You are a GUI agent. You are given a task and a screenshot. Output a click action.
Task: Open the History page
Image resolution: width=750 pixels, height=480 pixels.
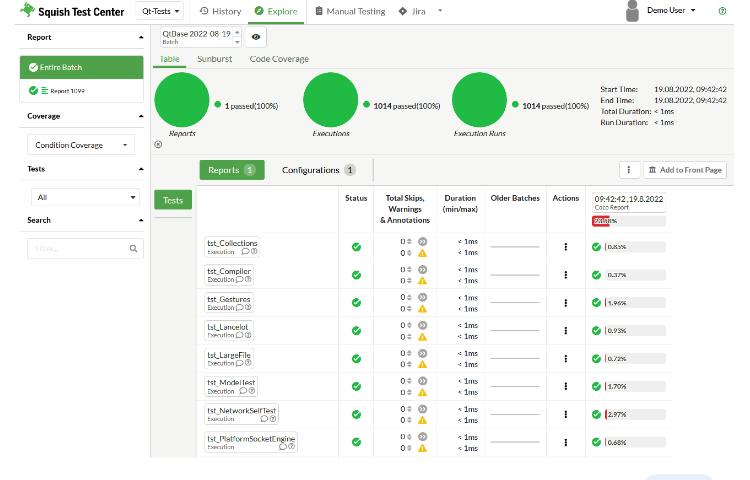221,11
